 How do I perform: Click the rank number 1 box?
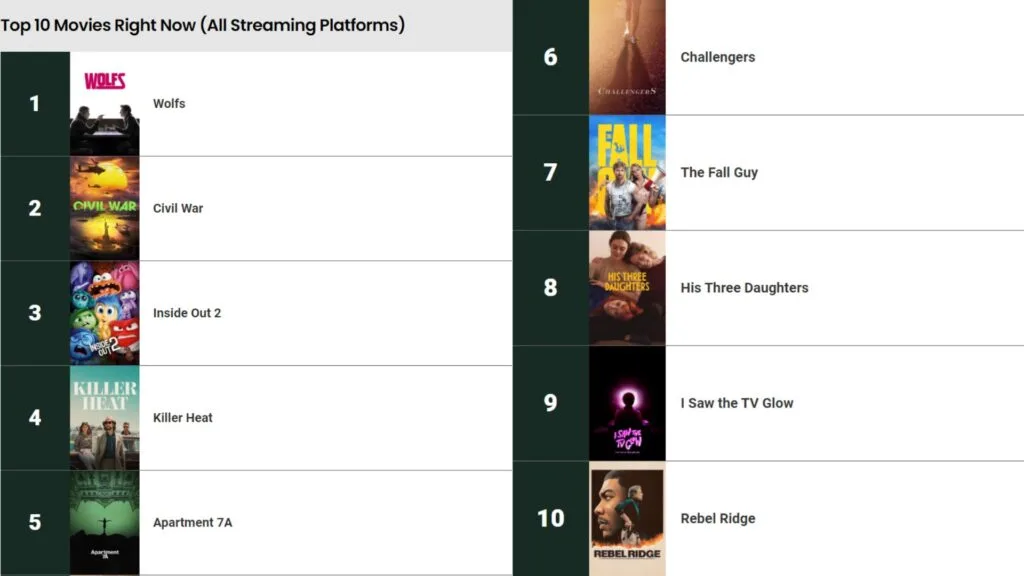pos(35,104)
